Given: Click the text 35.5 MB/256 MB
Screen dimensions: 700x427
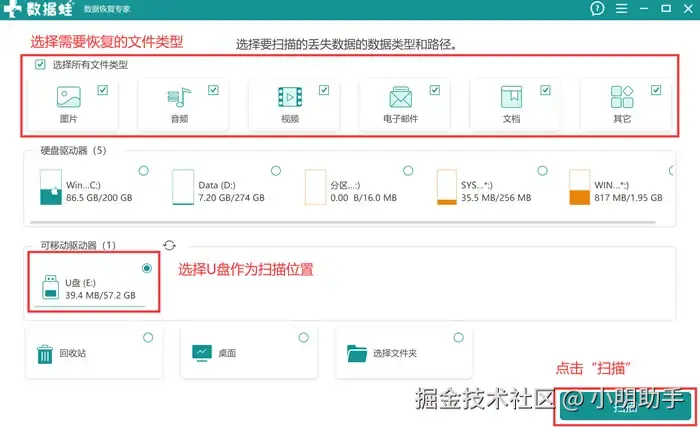Looking at the screenshot, I should tap(496, 198).
